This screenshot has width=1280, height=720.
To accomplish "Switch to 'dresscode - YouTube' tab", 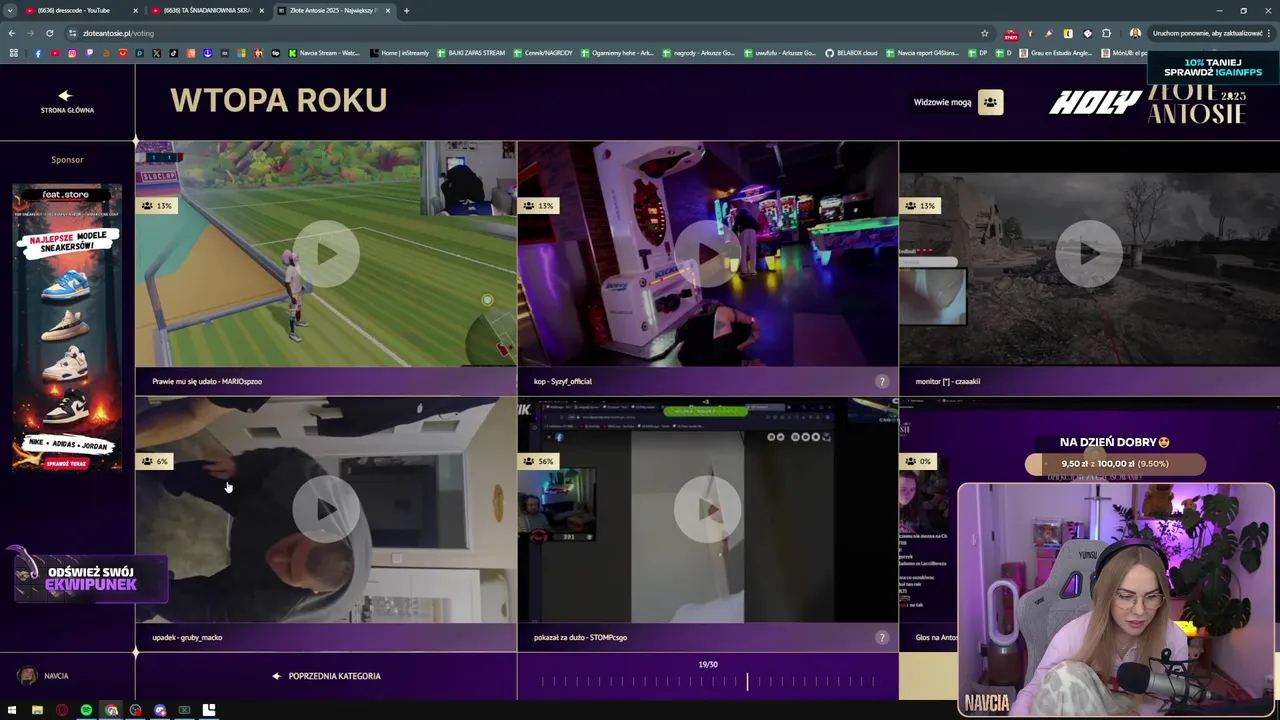I will tap(80, 10).
